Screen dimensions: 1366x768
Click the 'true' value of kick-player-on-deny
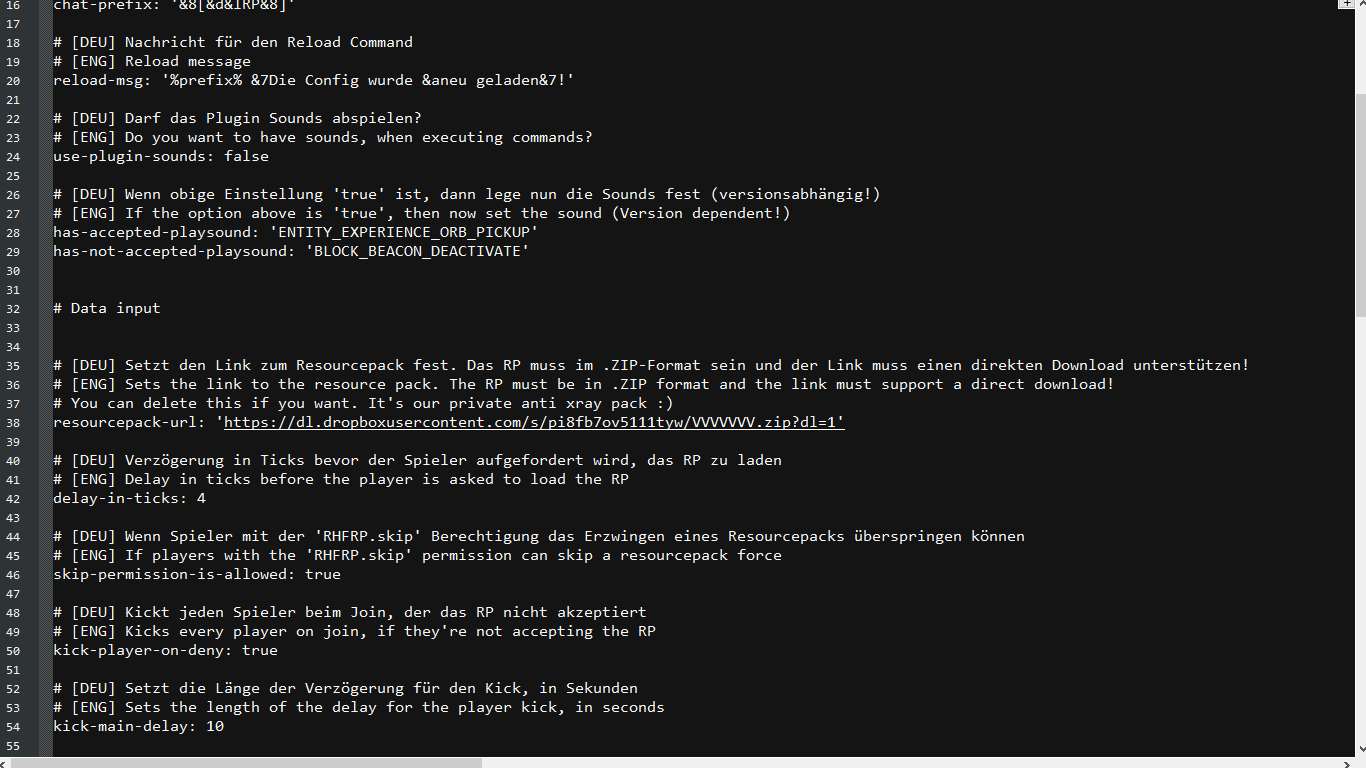tap(260, 650)
